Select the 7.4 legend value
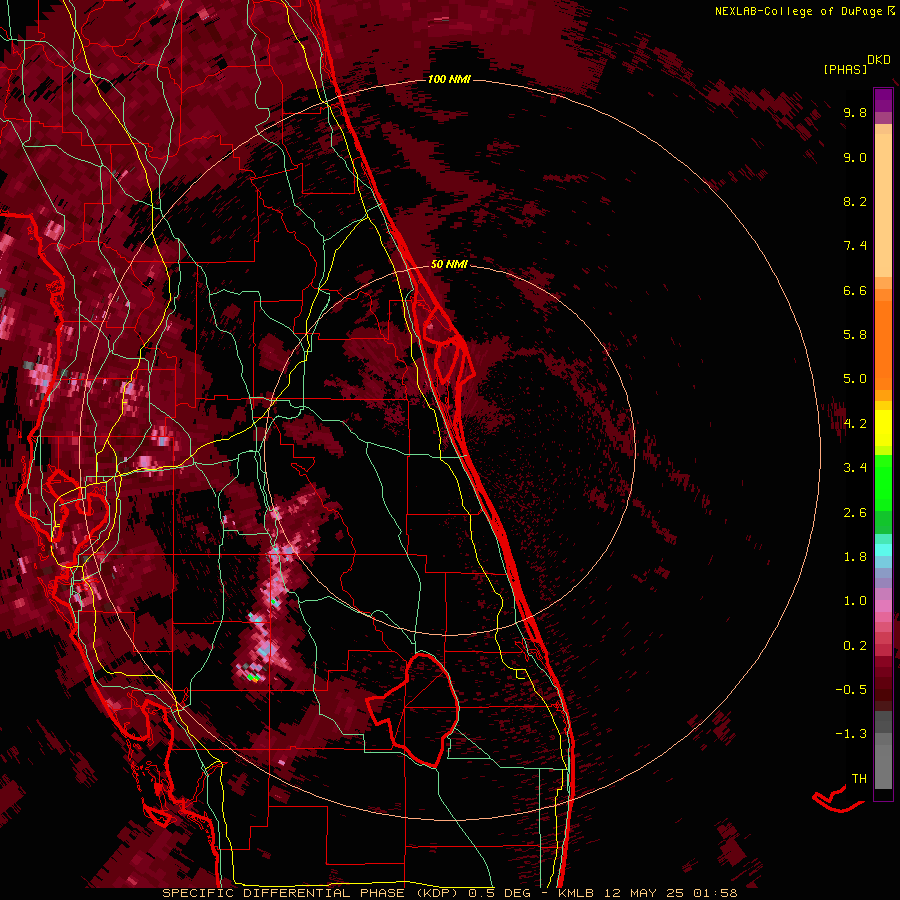Viewport: 900px width, 900px height. (x=855, y=246)
